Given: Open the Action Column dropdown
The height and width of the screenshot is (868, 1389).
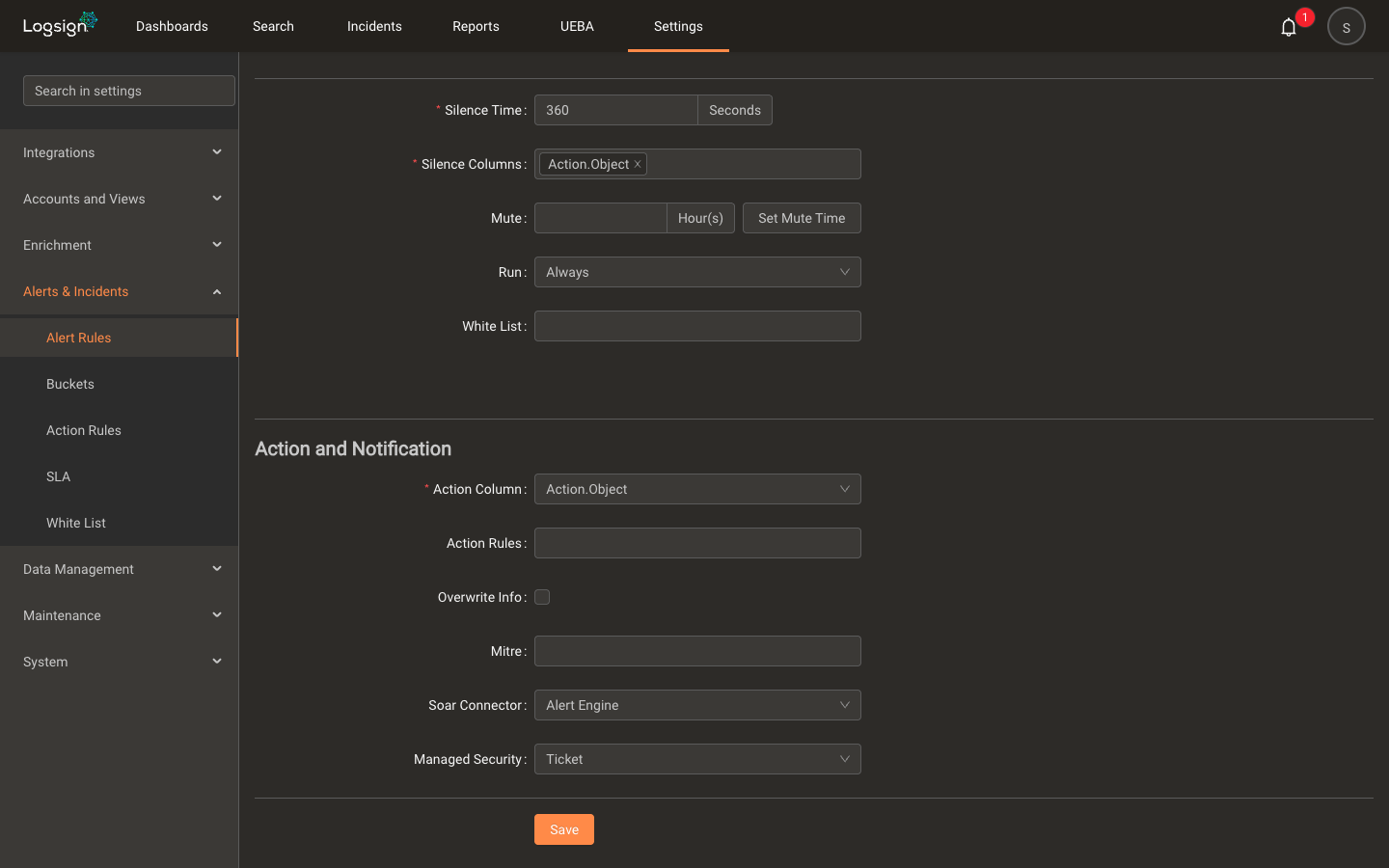Looking at the screenshot, I should pyautogui.click(x=697, y=489).
